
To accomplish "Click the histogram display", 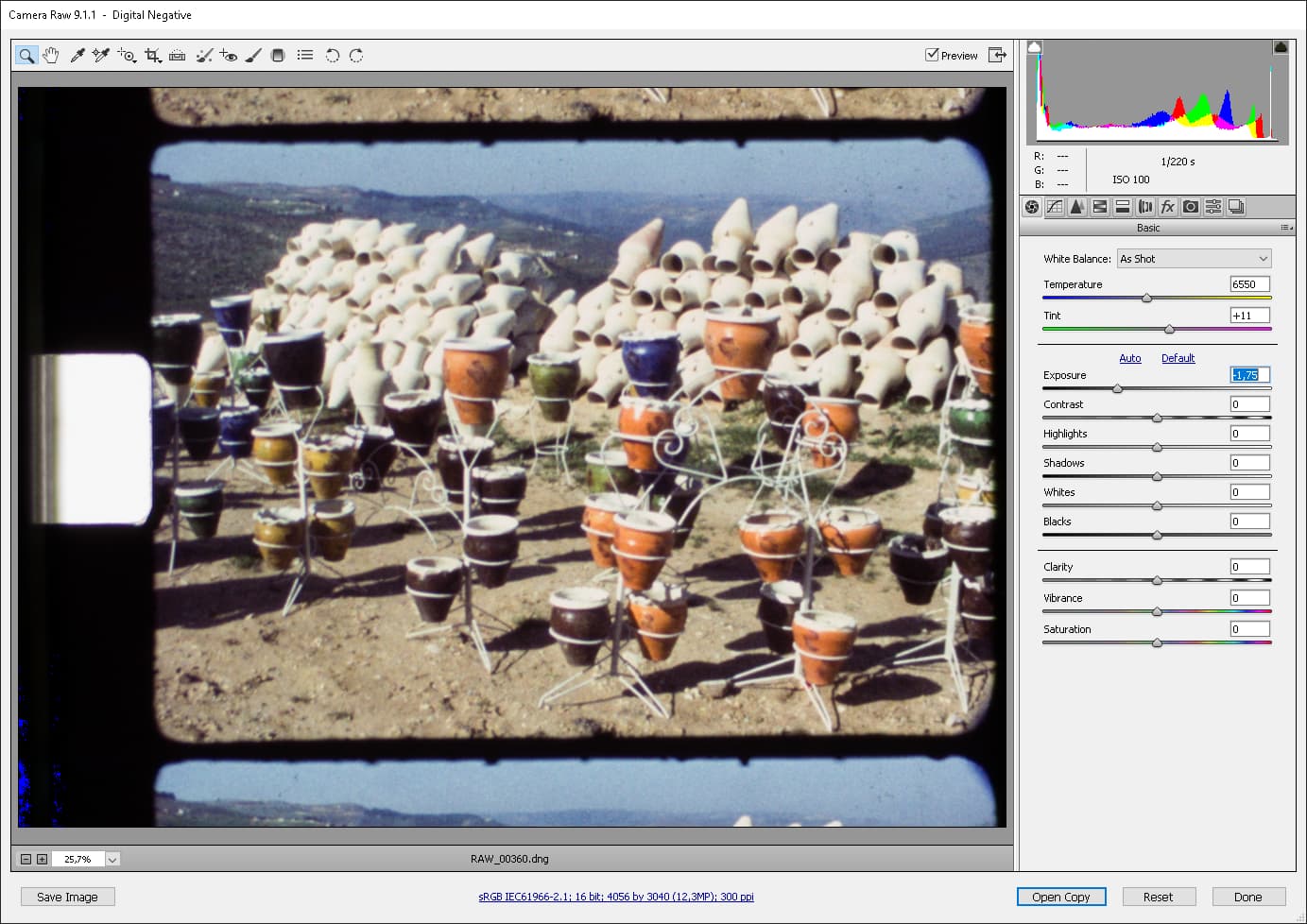I will [1158, 93].
